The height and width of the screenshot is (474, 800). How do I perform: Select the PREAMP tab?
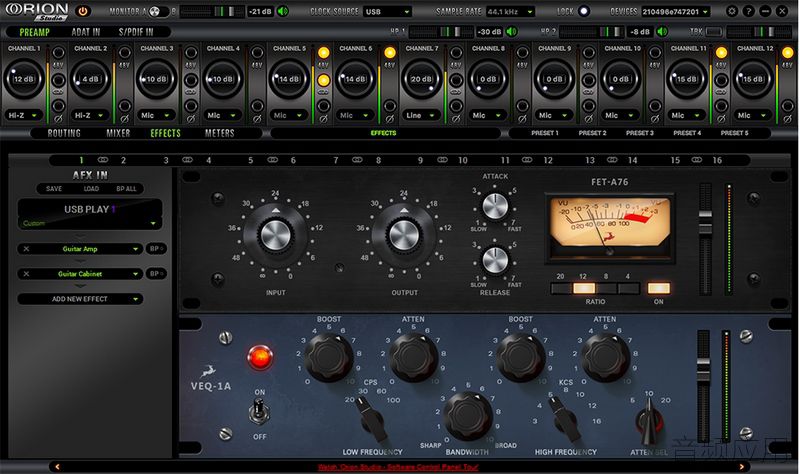point(35,32)
